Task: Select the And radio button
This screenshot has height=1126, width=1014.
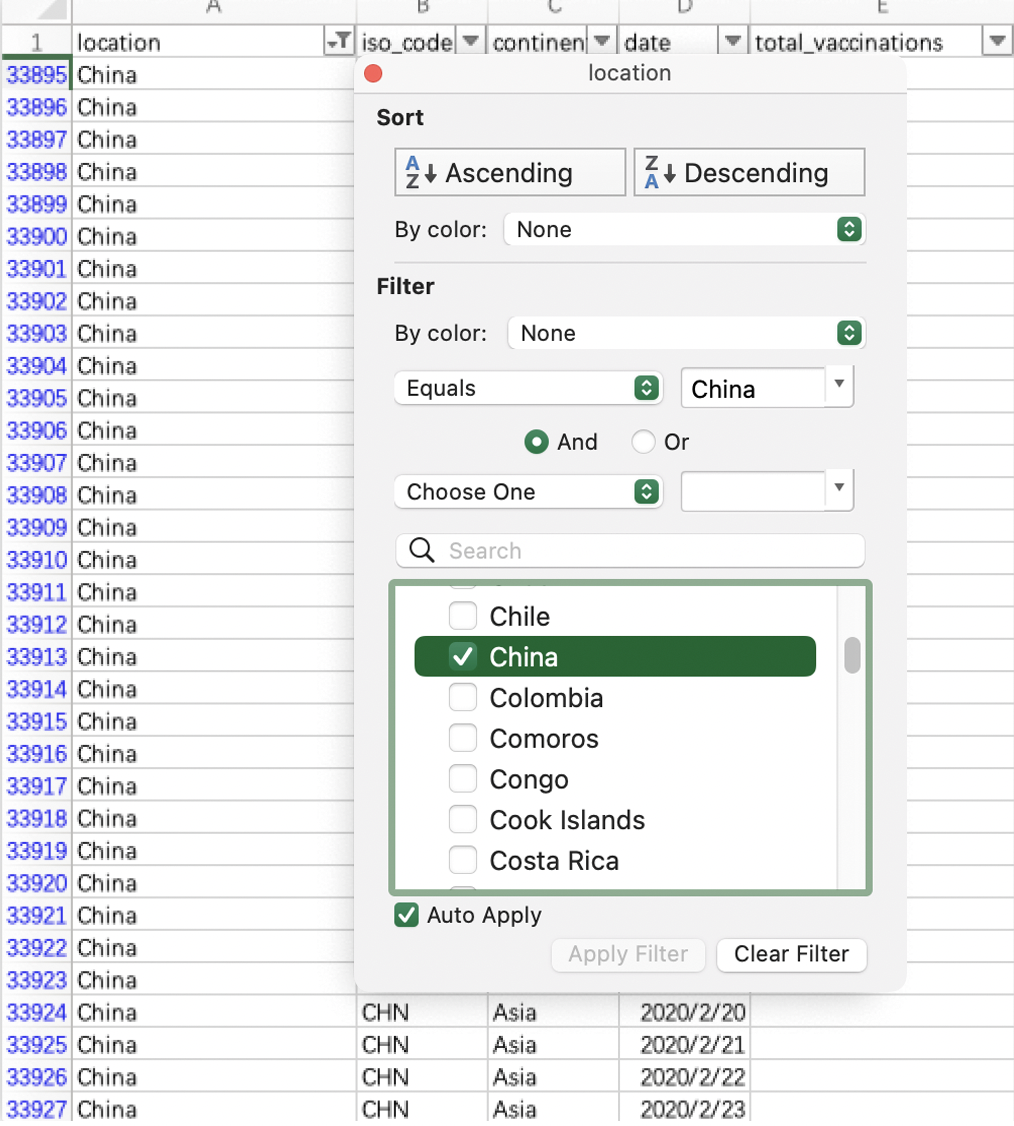Action: coord(537,442)
